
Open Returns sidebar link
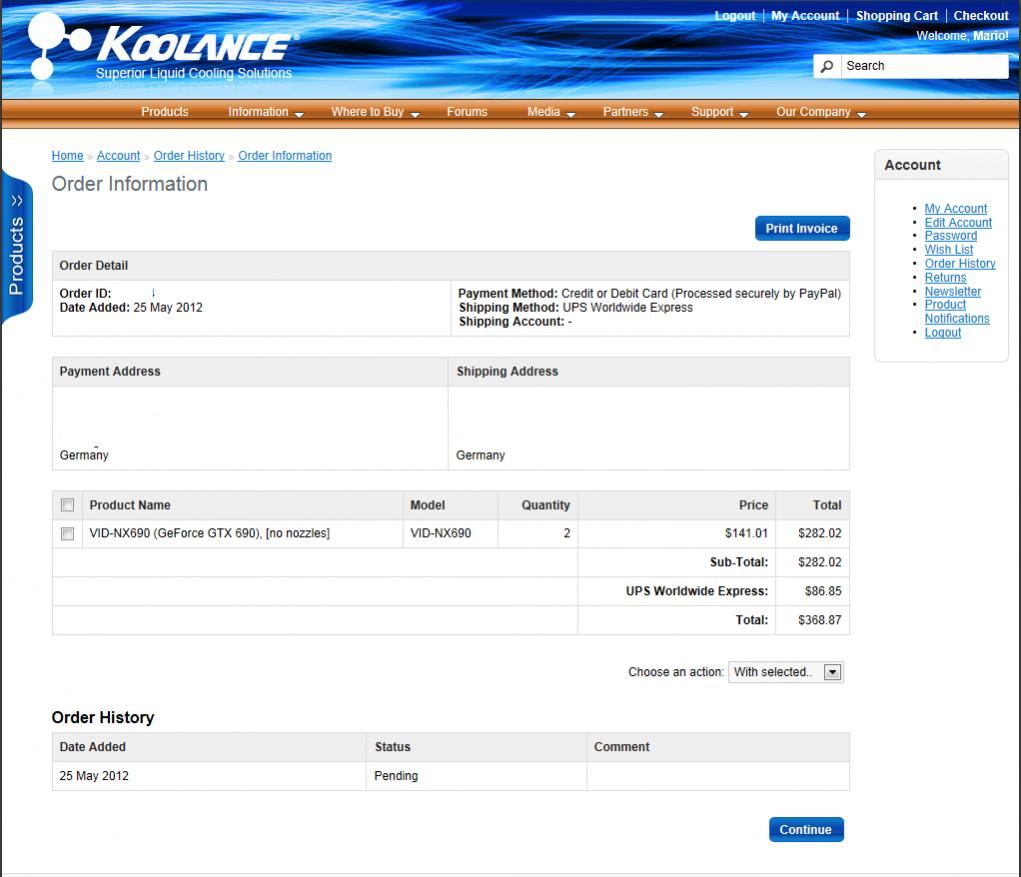[945, 277]
